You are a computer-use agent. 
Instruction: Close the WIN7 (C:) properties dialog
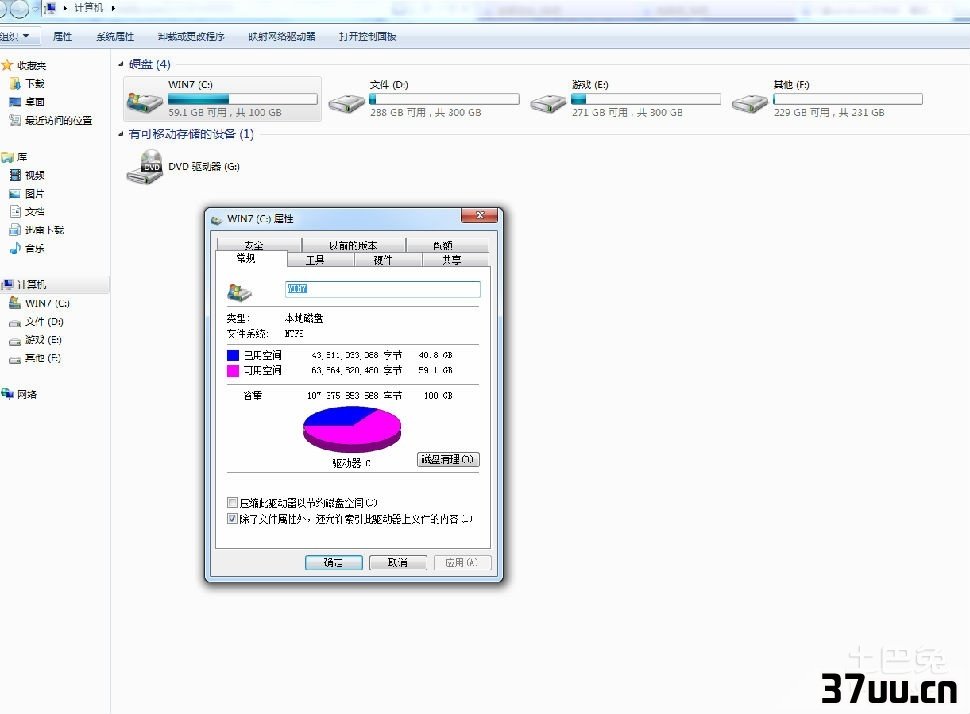[x=479, y=215]
